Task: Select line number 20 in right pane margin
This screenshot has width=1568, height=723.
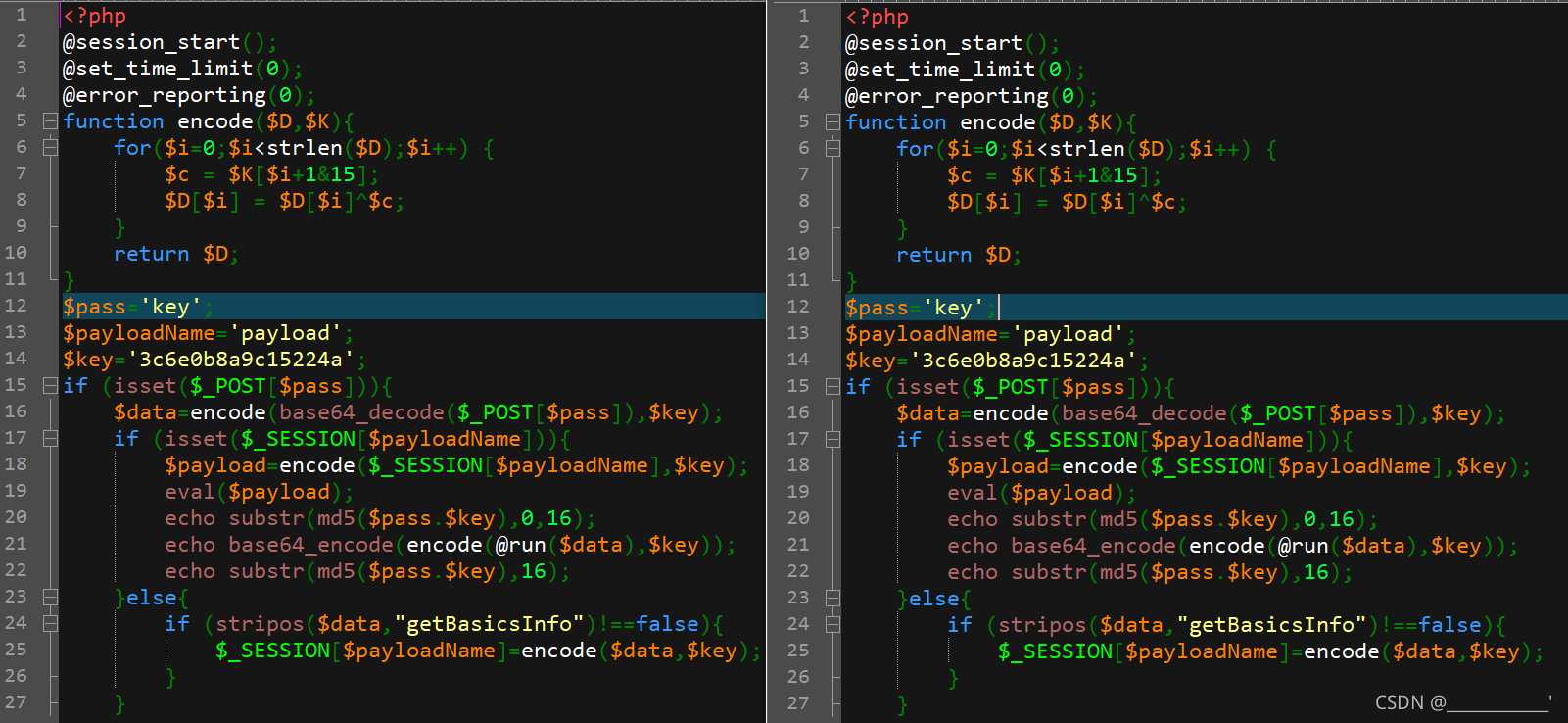Action: (798, 518)
